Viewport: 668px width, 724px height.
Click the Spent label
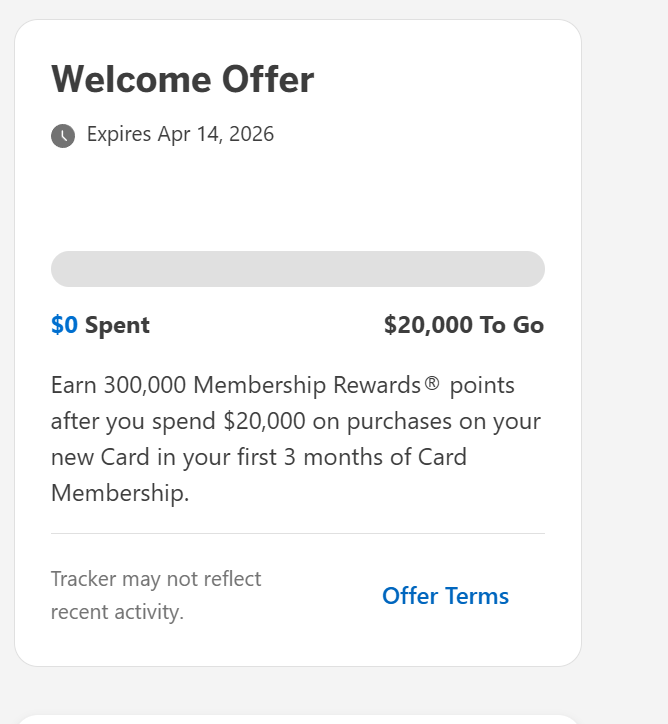click(117, 325)
